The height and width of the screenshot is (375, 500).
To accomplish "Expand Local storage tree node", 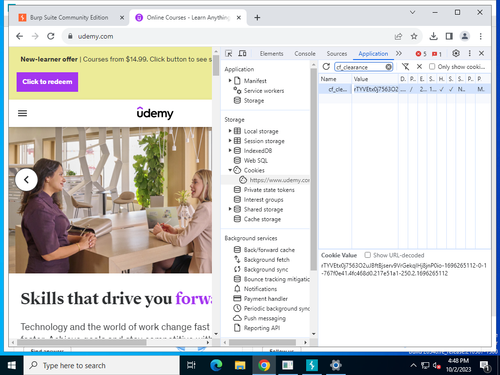I will coord(230,131).
